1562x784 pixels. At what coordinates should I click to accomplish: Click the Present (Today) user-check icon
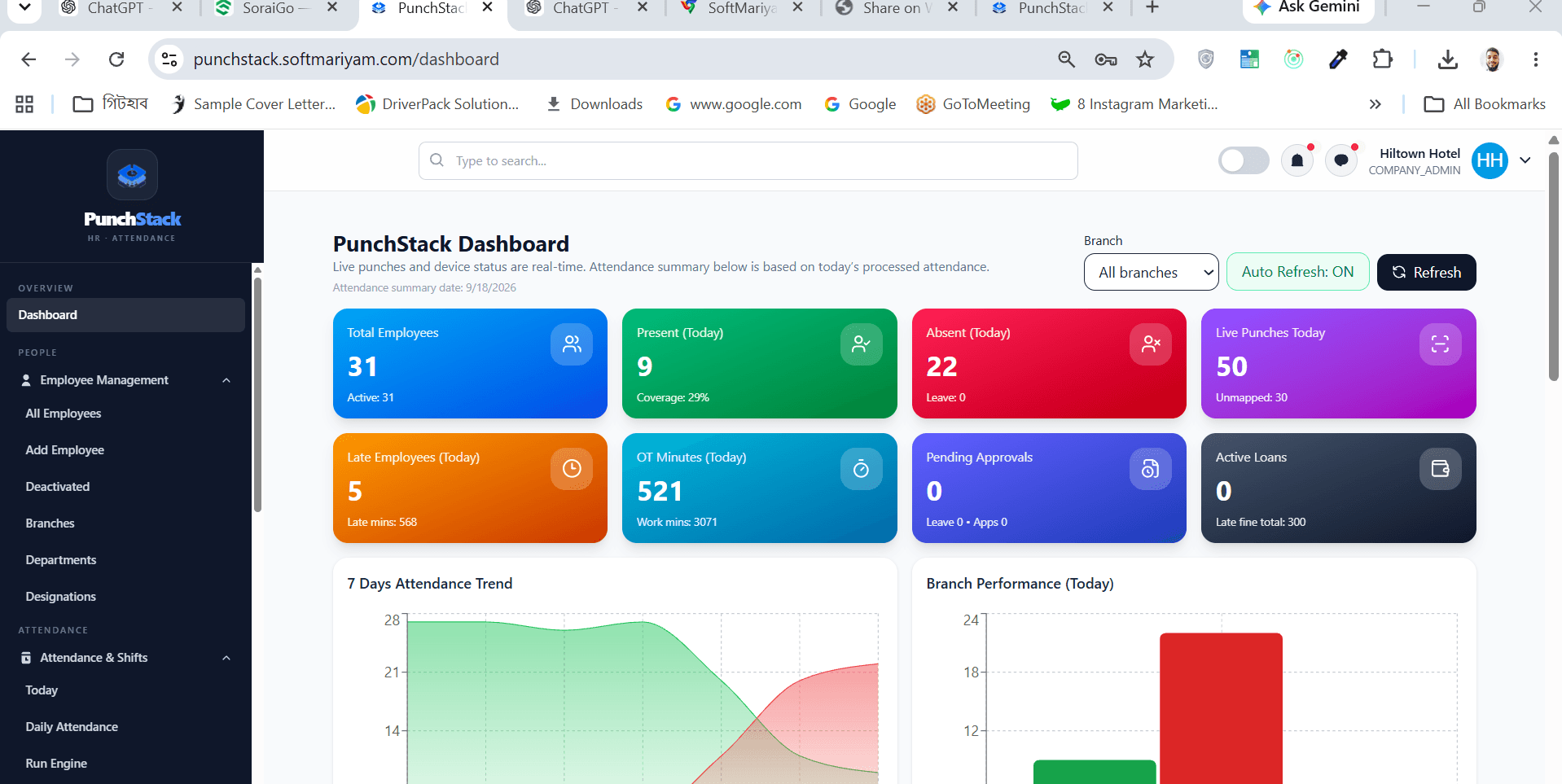(862, 344)
